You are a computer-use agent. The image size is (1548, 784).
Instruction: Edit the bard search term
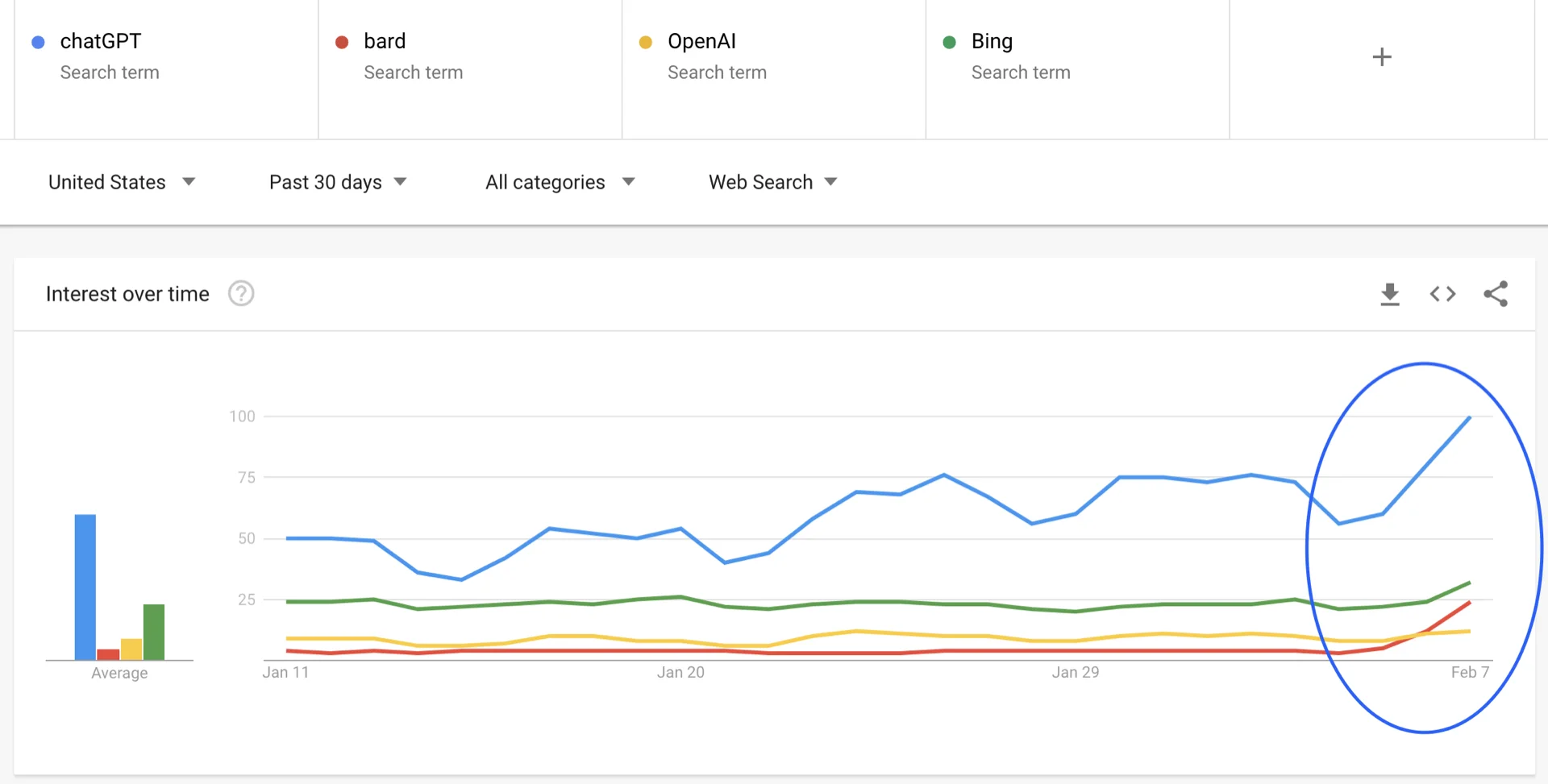tap(385, 42)
